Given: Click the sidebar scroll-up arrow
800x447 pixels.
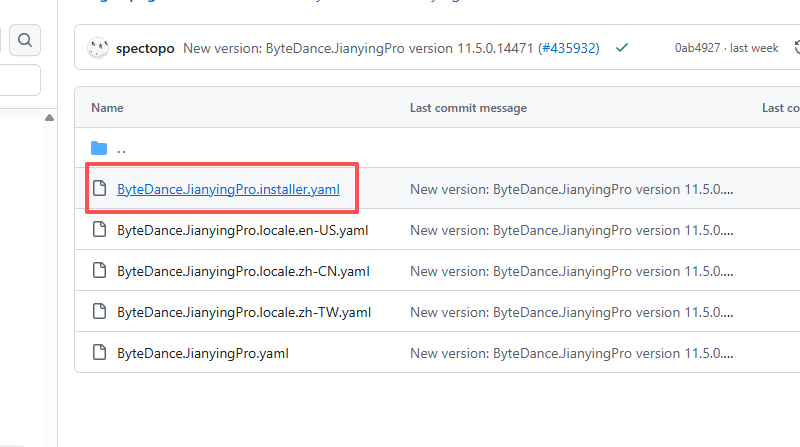Looking at the screenshot, I should tap(49, 118).
